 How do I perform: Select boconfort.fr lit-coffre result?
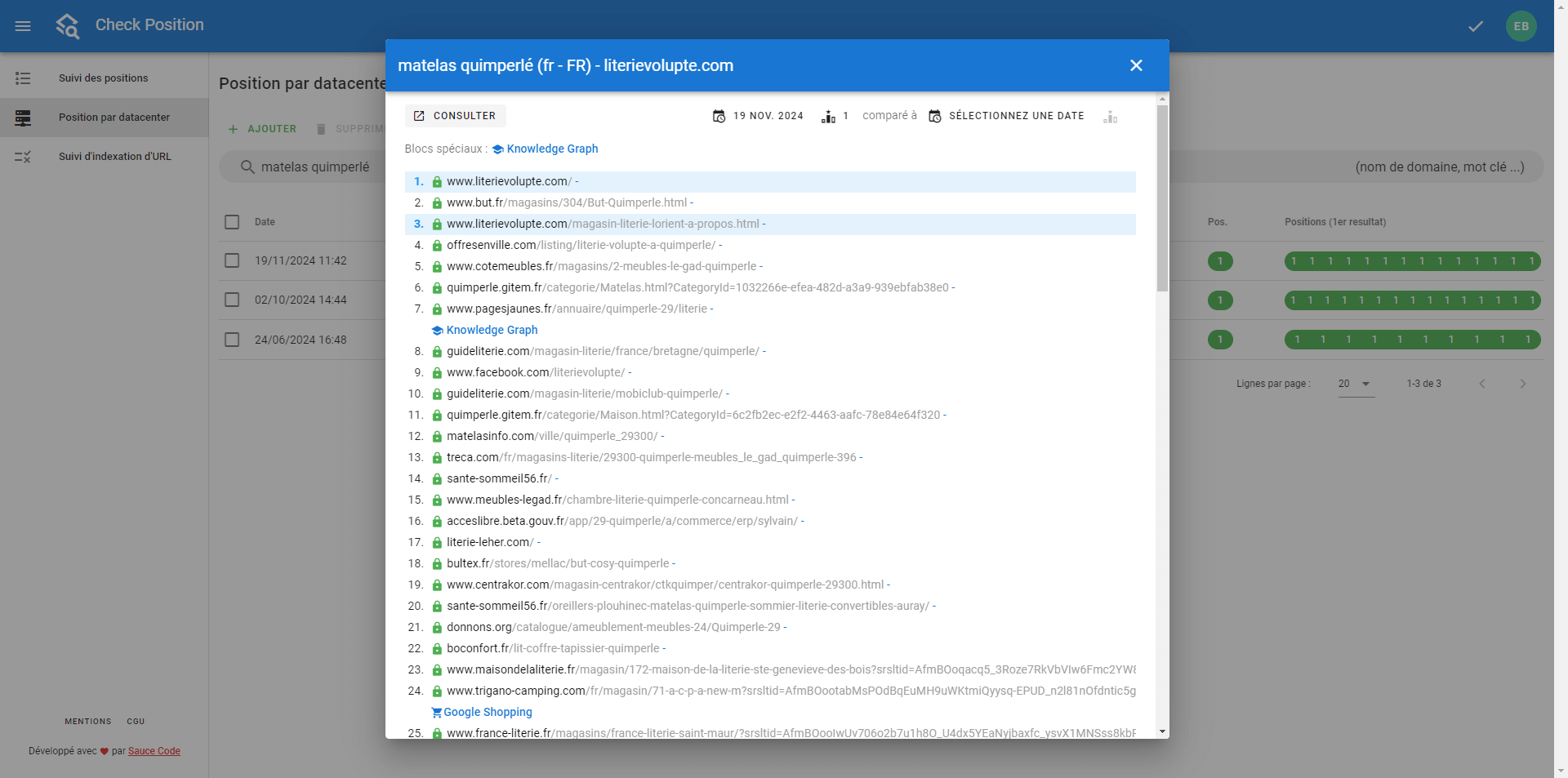pos(770,649)
